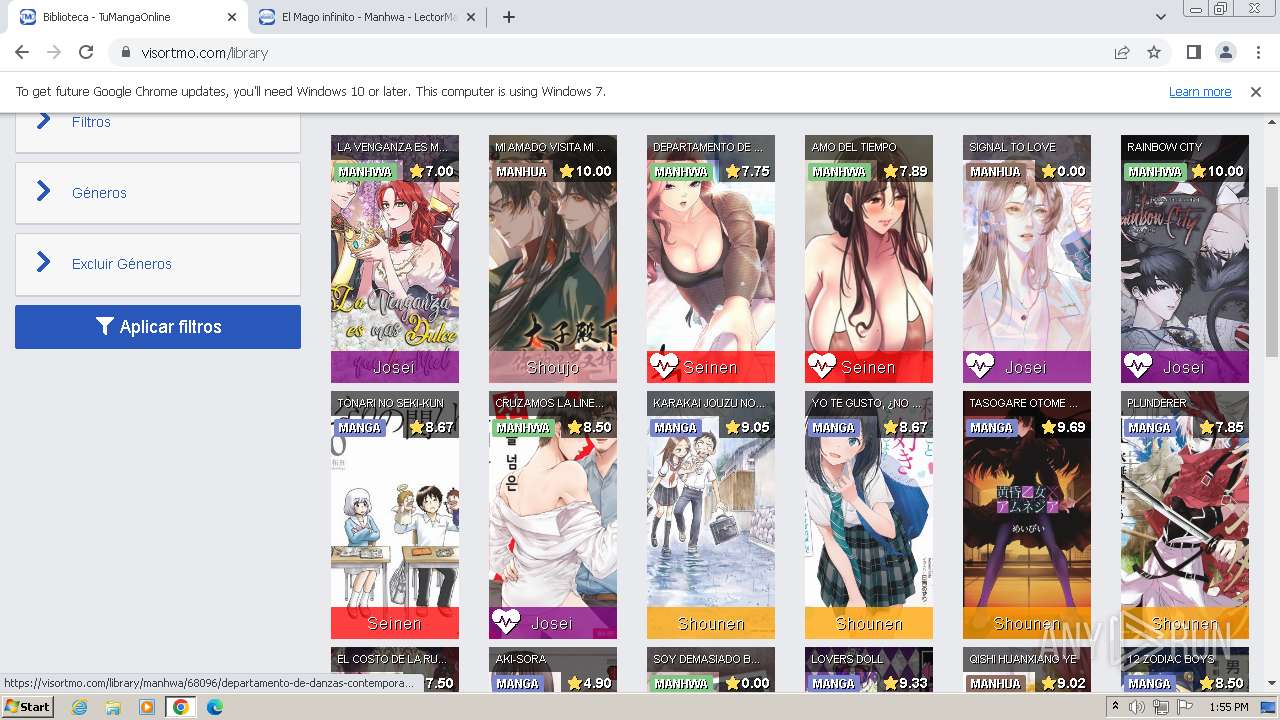Open Lovers Doll manga title
Viewport: 1280px width, 720px height.
pyautogui.click(x=847, y=659)
